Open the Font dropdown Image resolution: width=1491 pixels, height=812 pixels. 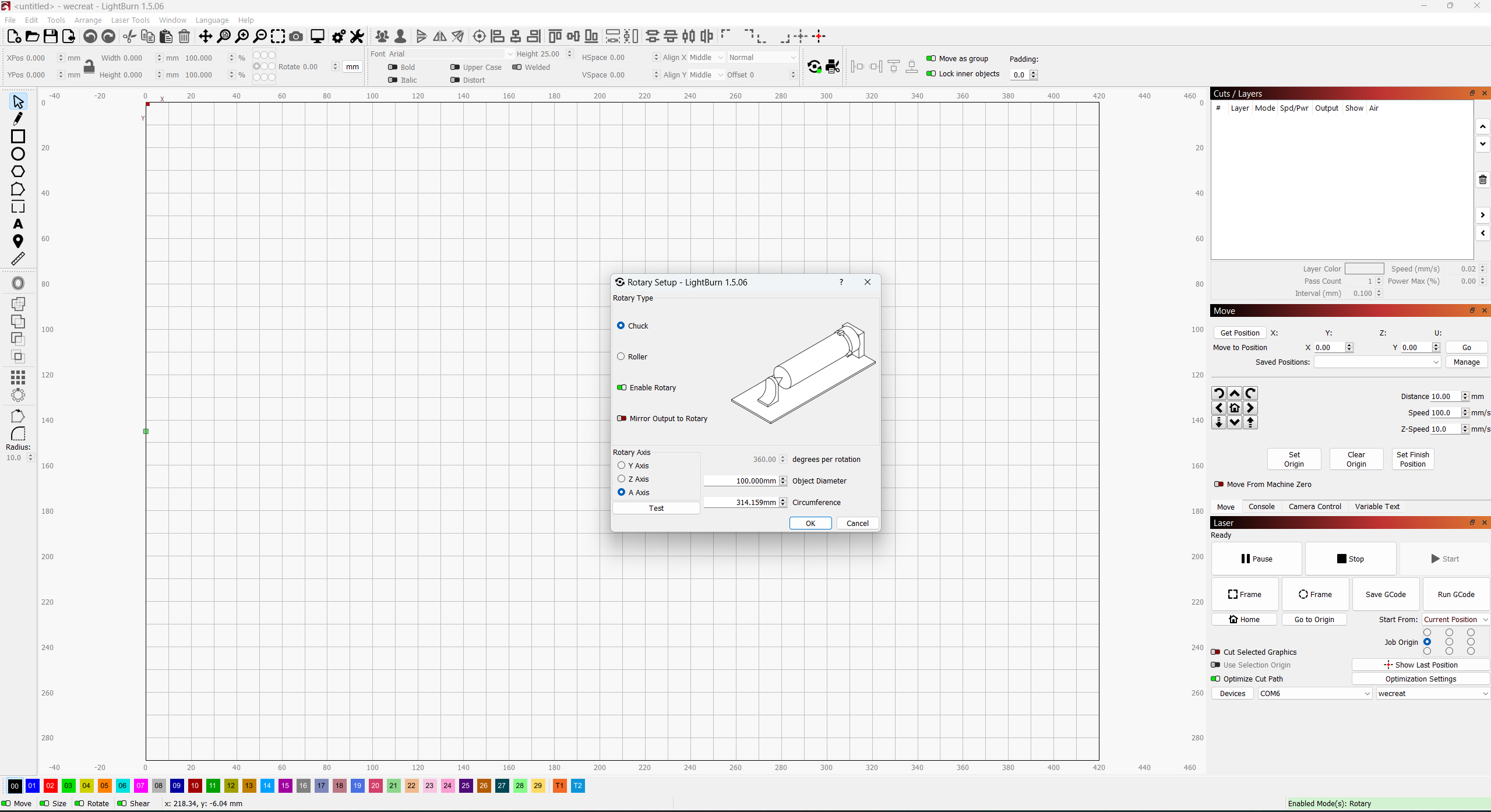[451, 54]
